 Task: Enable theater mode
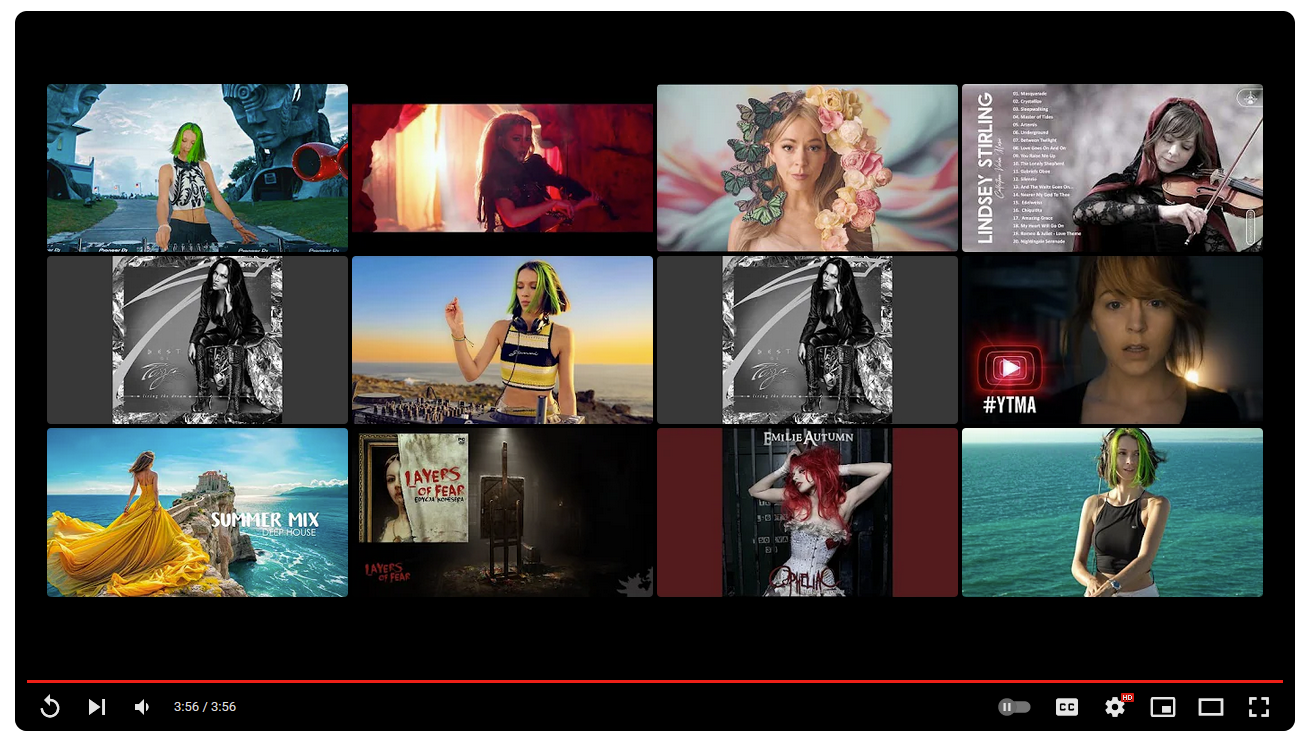tap(1211, 707)
